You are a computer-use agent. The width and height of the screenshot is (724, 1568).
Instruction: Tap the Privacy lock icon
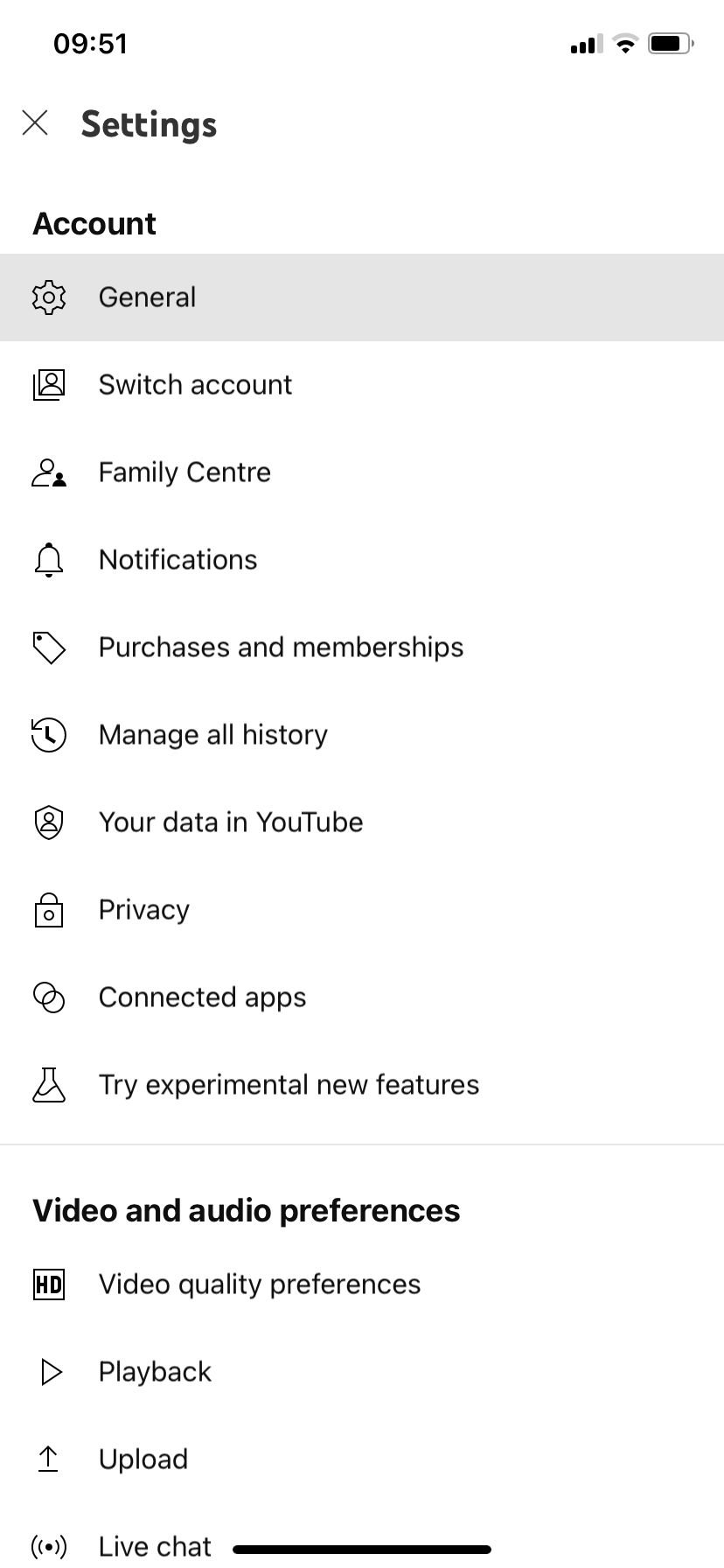pyautogui.click(x=49, y=910)
